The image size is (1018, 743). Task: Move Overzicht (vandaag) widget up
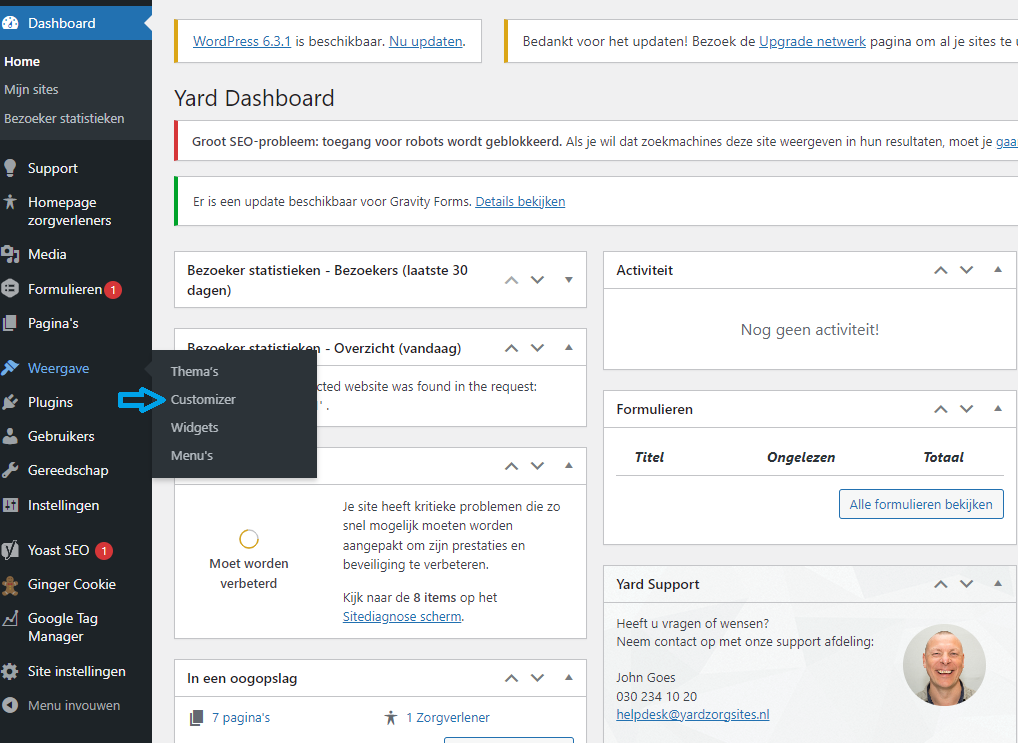click(x=512, y=348)
